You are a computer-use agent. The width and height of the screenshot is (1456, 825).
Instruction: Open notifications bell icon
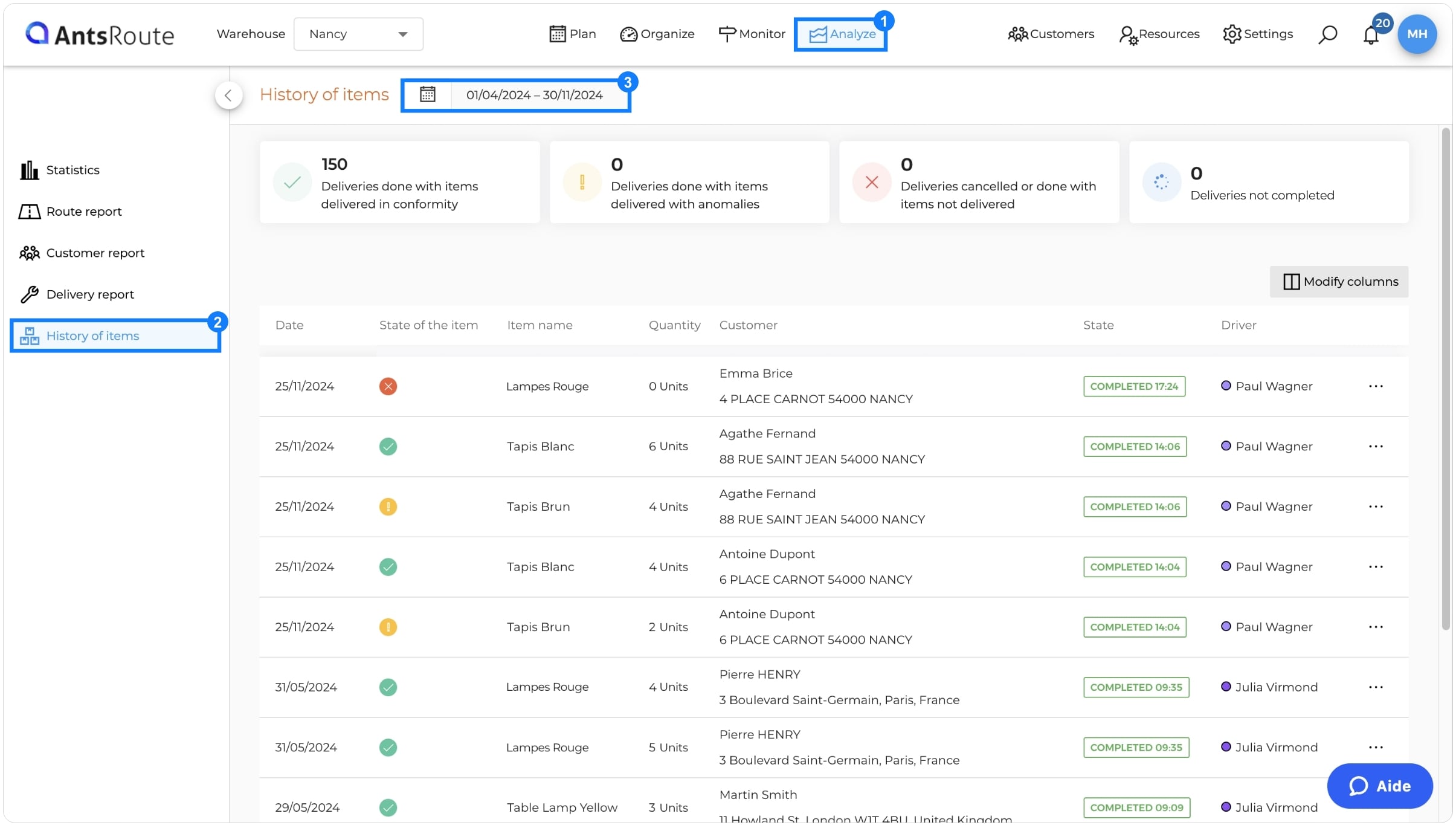pos(1371,35)
